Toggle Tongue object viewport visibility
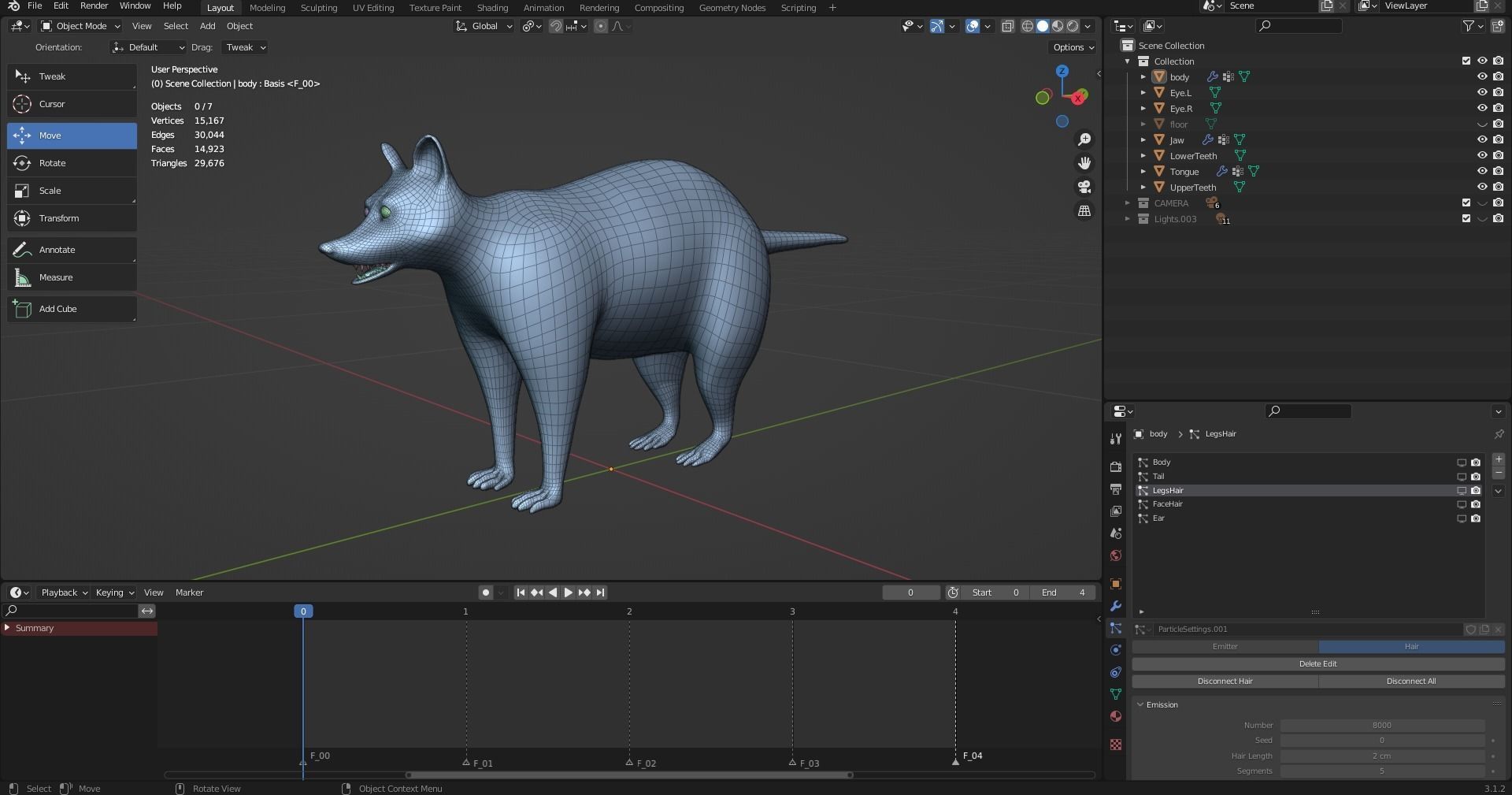 [x=1481, y=171]
